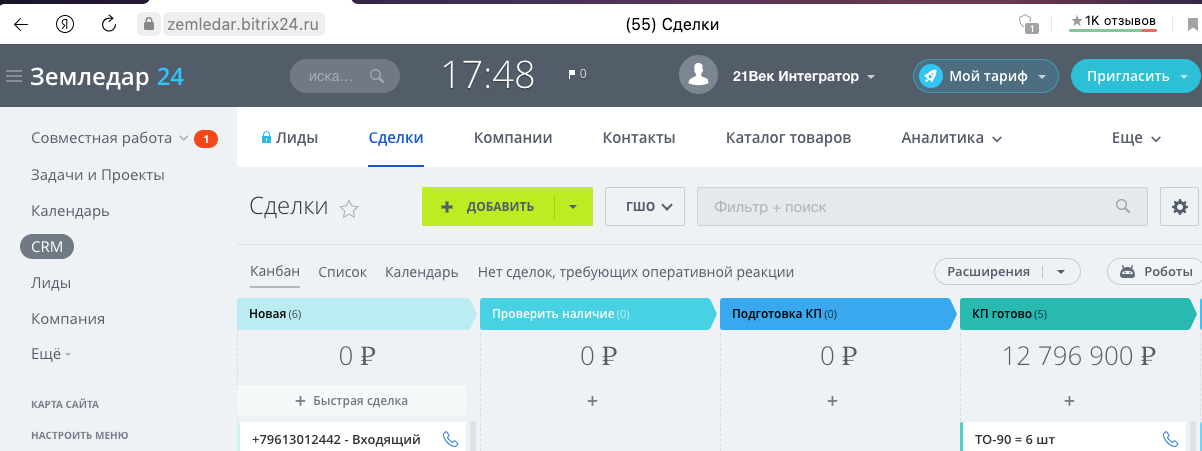Screen dimensions: 1202x451
Task: Switch to the Сделки top tab
Action: pyautogui.click(x=396, y=138)
